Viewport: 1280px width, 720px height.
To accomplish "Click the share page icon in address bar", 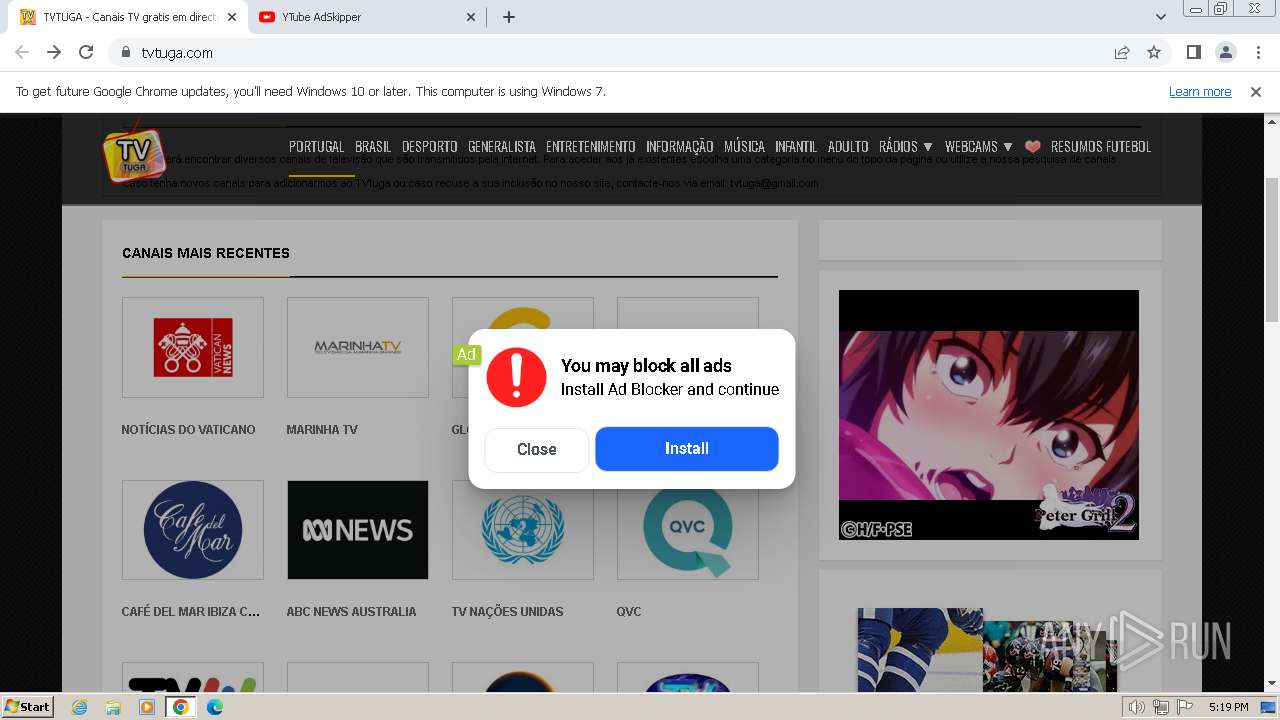I will point(1122,52).
